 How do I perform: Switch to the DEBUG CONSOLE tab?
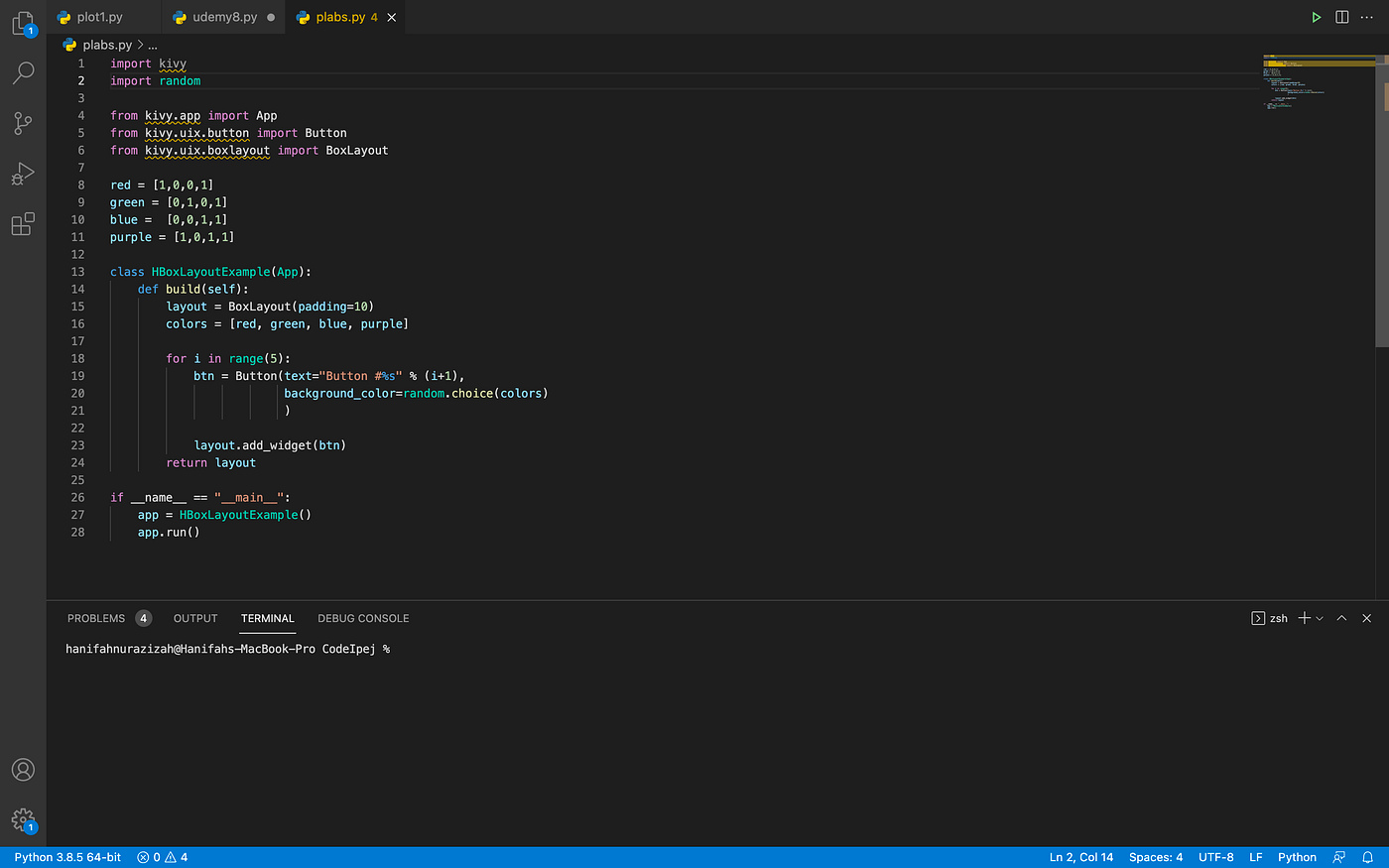point(363,618)
